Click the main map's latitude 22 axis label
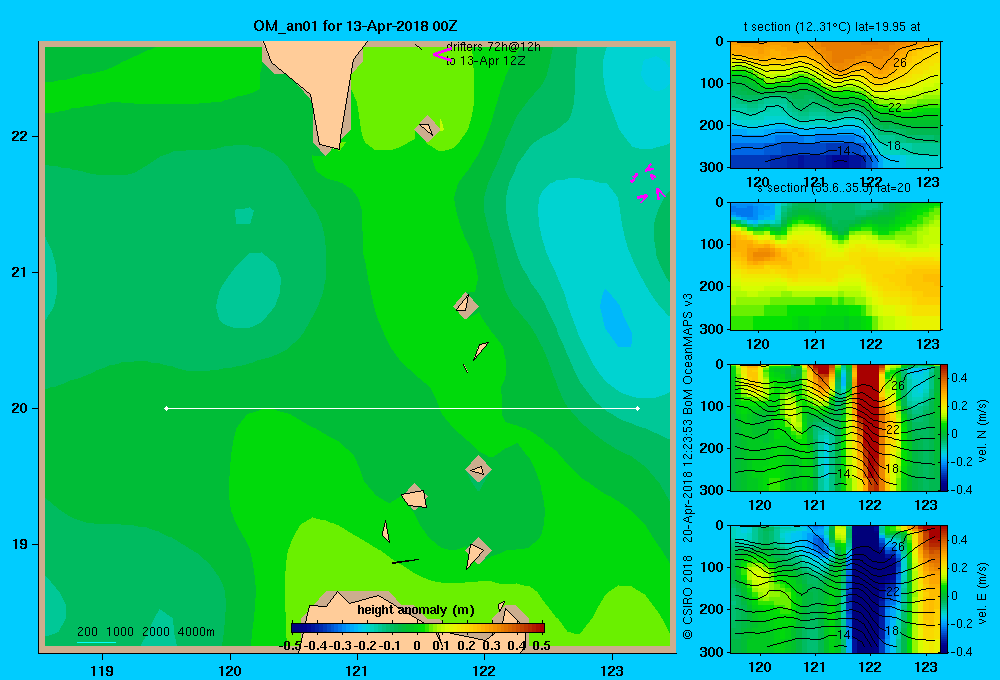Screen dimensions: 1000x680 [x=20, y=136]
